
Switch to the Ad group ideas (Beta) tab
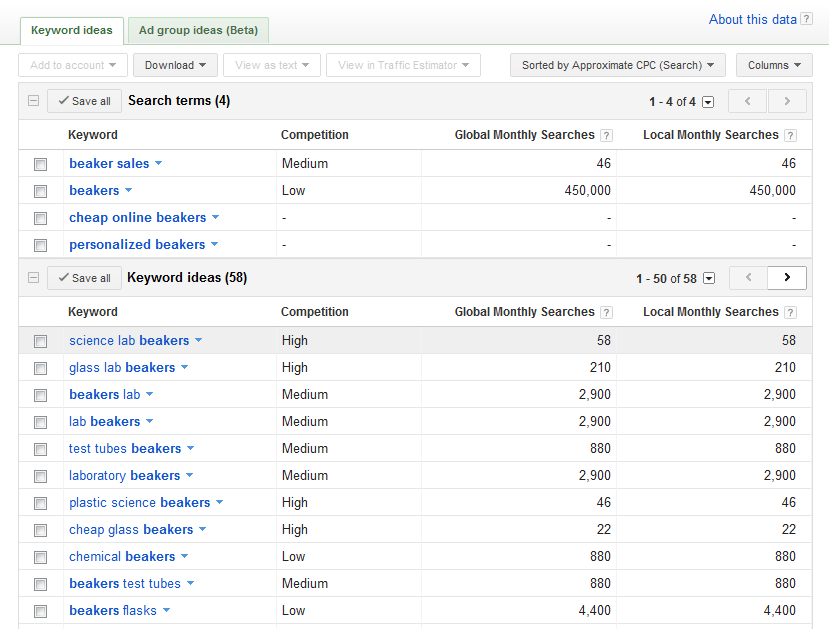tap(198, 30)
